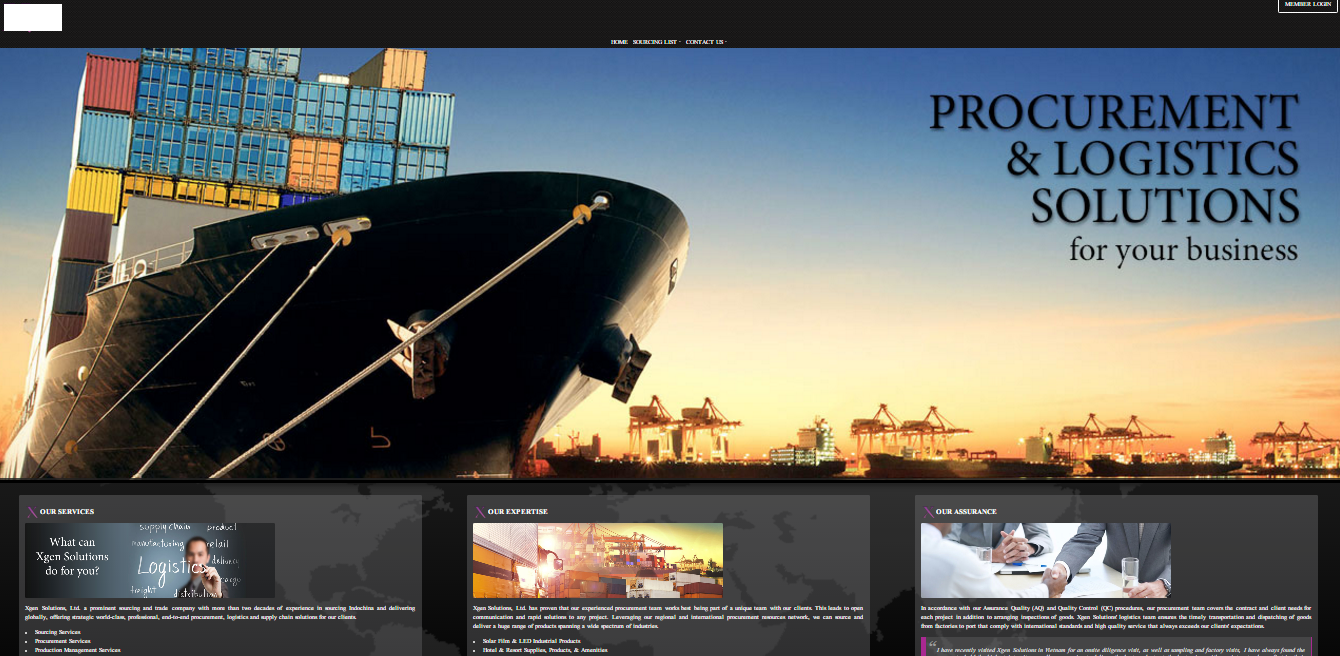
Task: Click the Procurement & Logistics Solutions hero heading
Action: pos(1113,160)
